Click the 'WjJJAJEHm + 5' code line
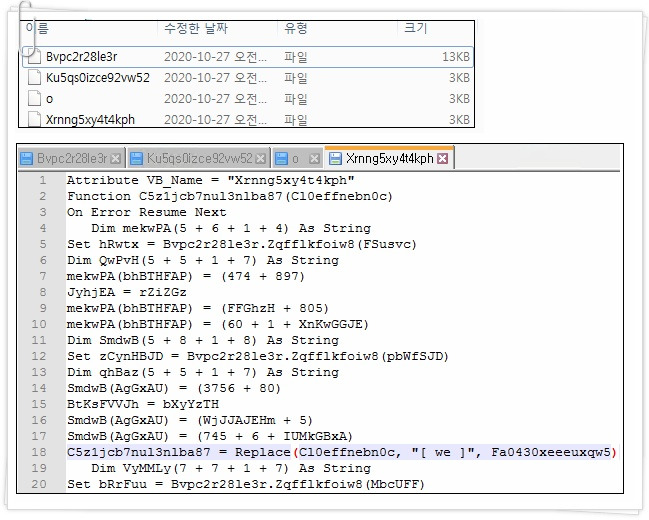The image size is (649, 520). (190, 420)
